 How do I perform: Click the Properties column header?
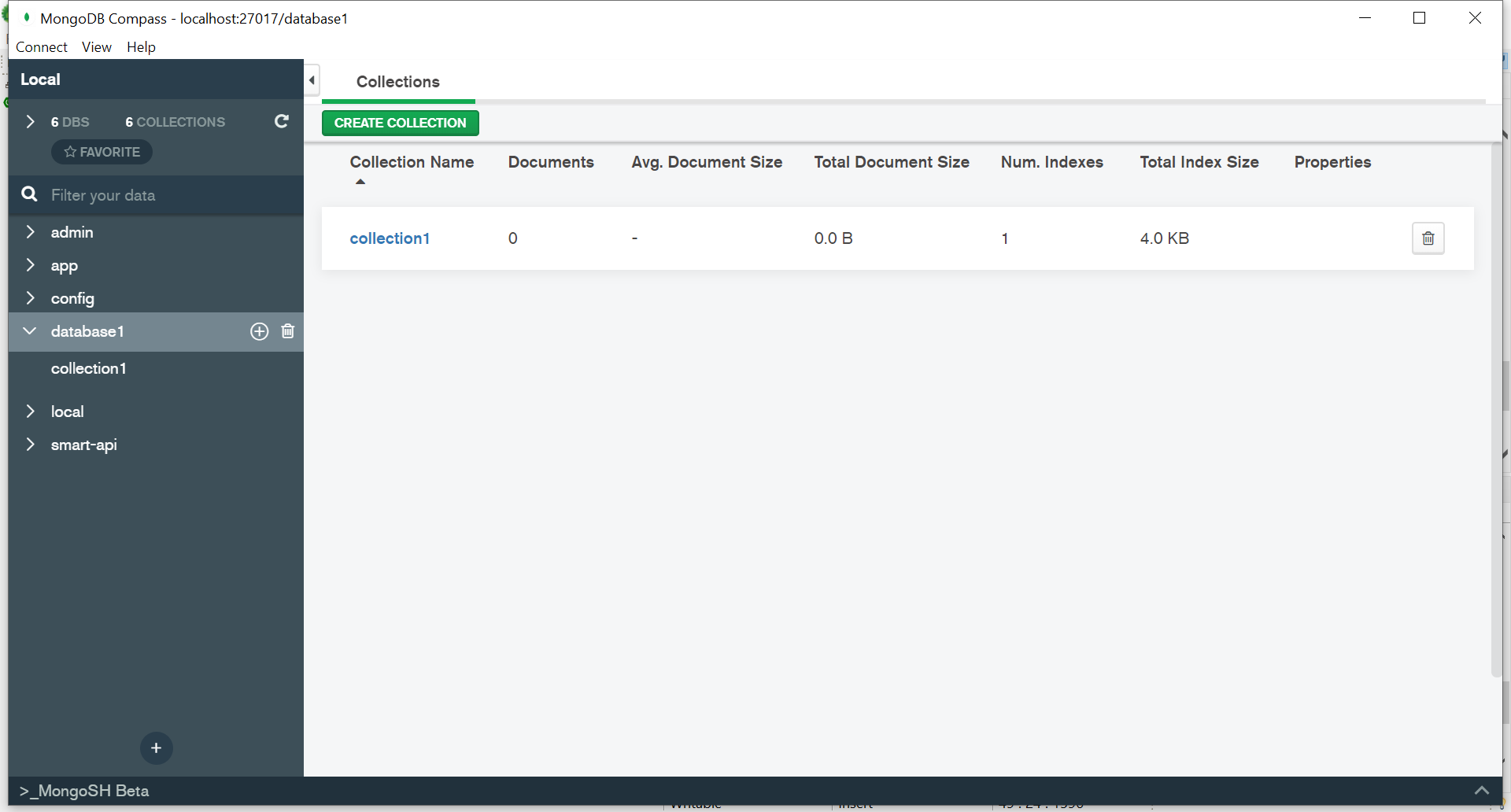(1332, 162)
